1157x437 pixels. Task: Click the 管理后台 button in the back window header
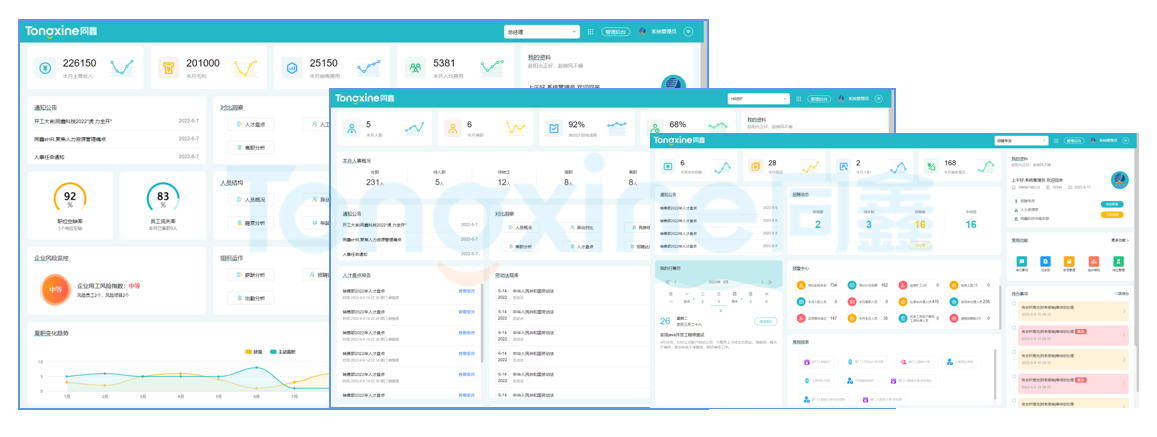pos(615,32)
